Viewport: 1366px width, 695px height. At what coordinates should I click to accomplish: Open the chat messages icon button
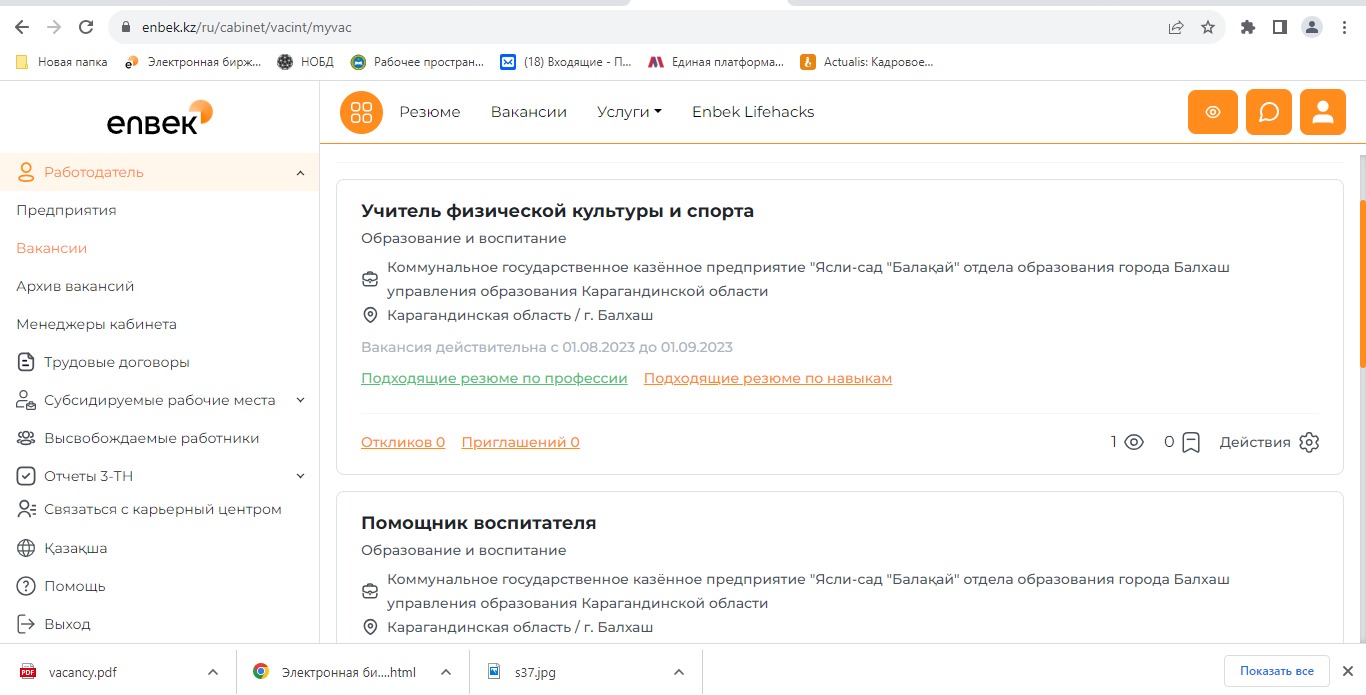(x=1268, y=112)
